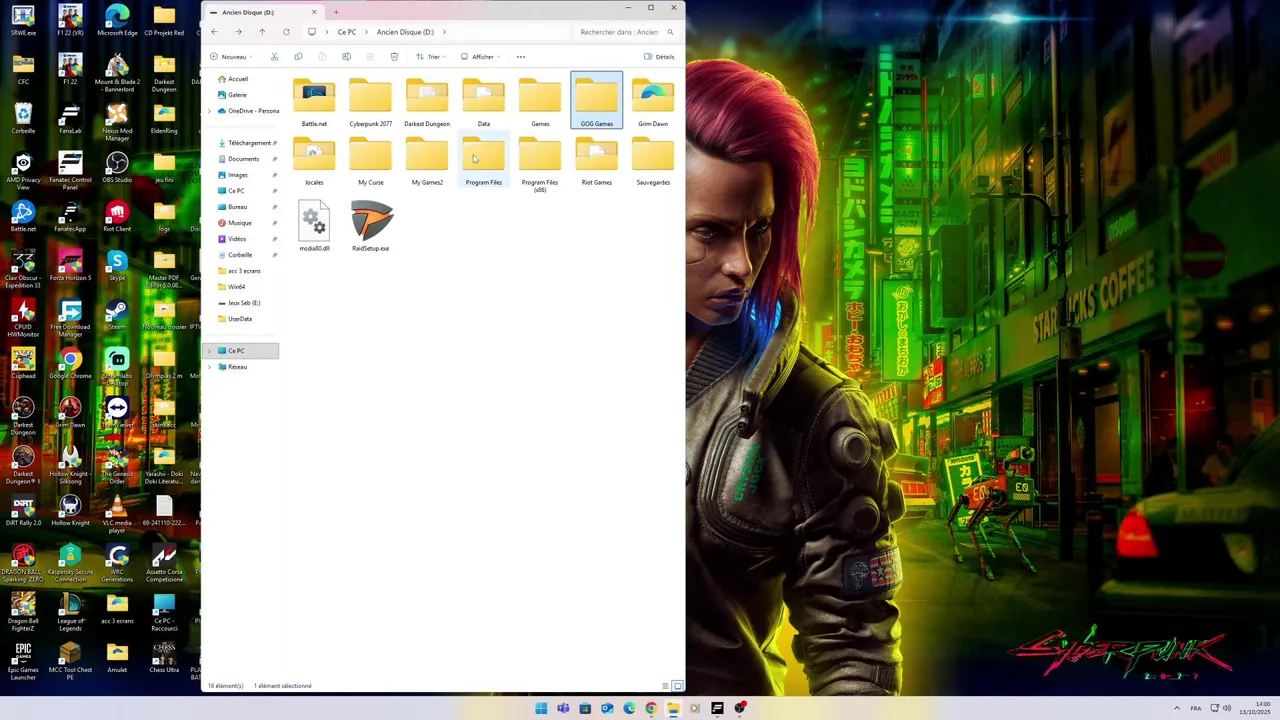Screen dimensions: 1280x720
Task: Expand chevron after Ancien Disque (D:) breadcrumb
Action: pos(444,32)
